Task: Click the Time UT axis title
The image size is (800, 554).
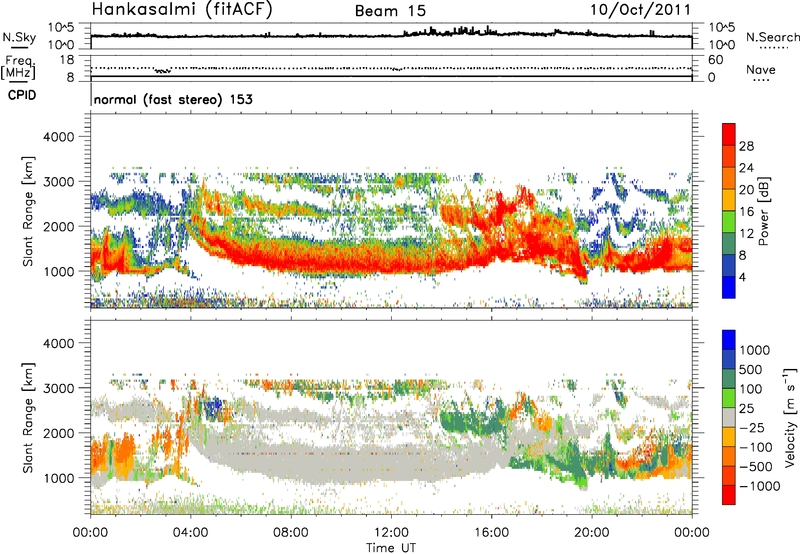Action: pyautogui.click(x=391, y=548)
